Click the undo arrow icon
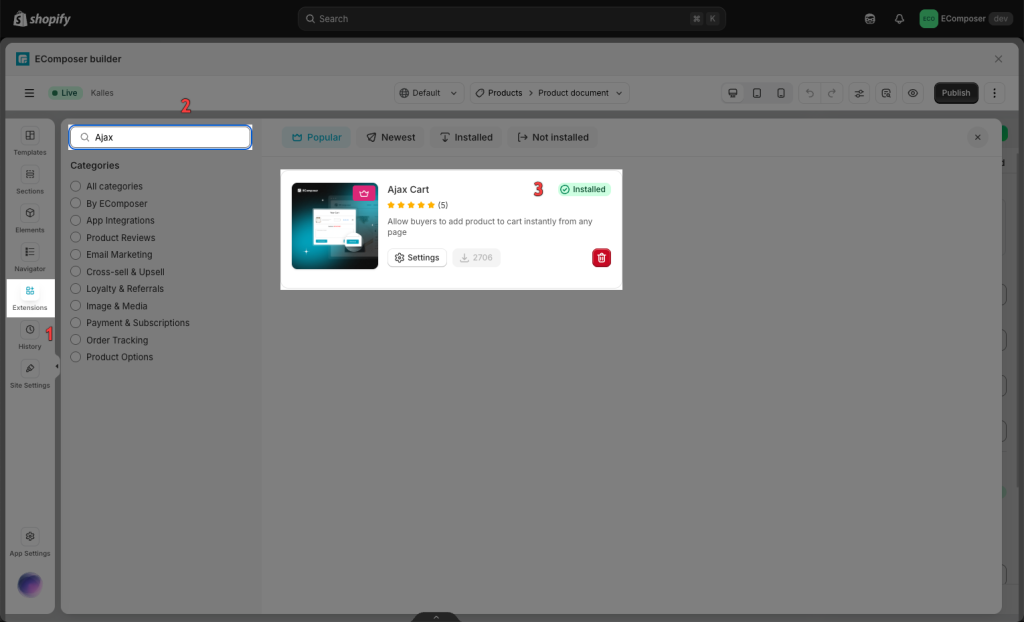 (x=809, y=93)
